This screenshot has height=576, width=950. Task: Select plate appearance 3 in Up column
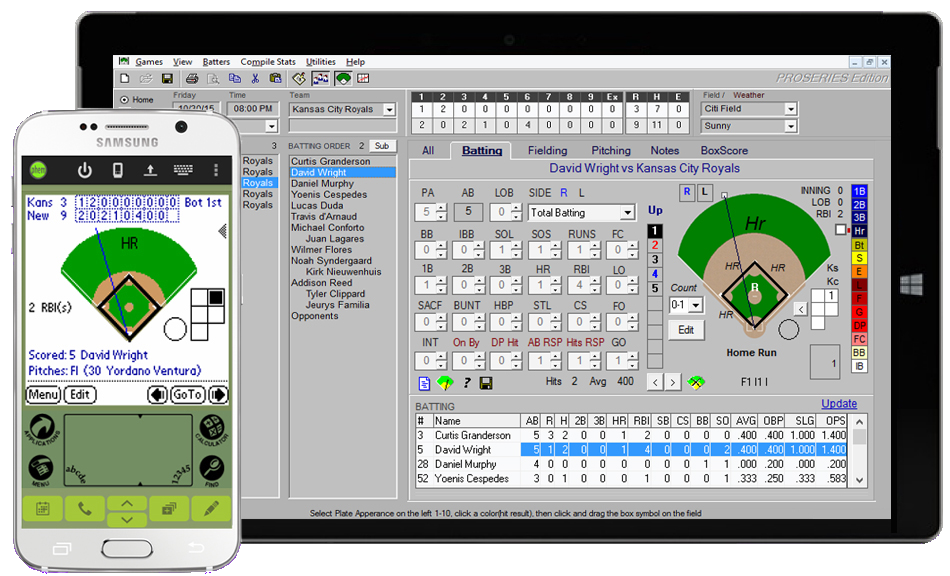(x=654, y=259)
